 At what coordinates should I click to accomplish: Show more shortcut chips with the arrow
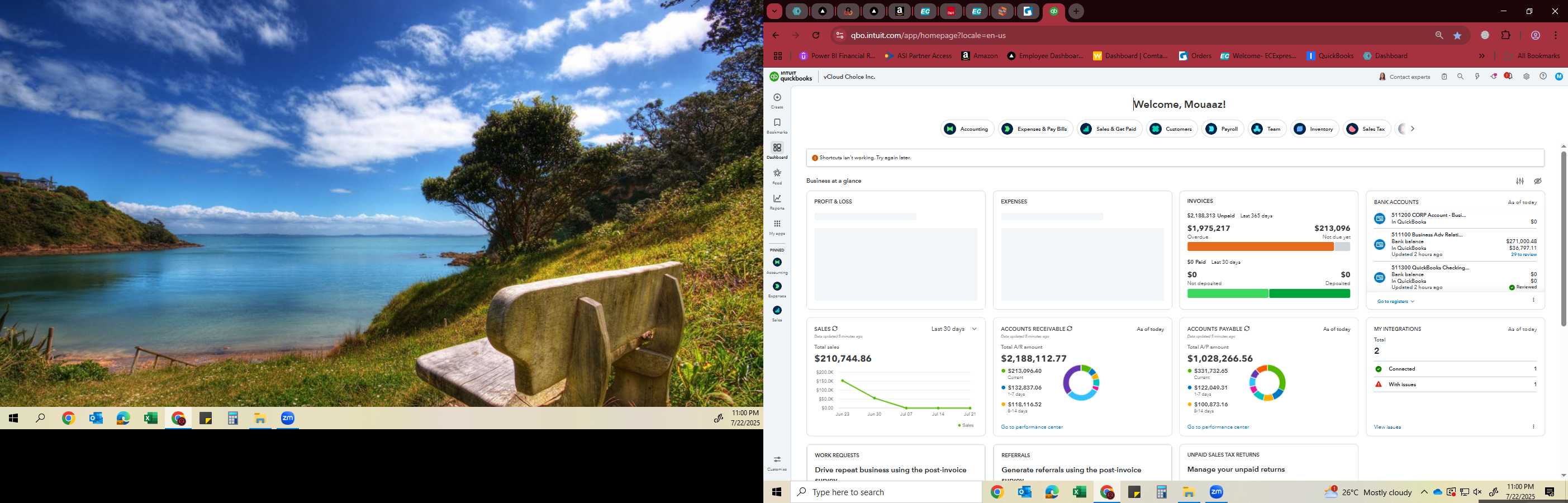(1412, 129)
